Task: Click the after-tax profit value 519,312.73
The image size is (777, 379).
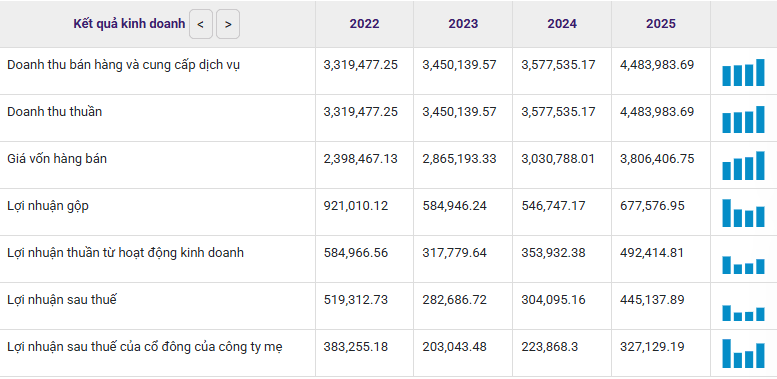Action: pos(356,300)
